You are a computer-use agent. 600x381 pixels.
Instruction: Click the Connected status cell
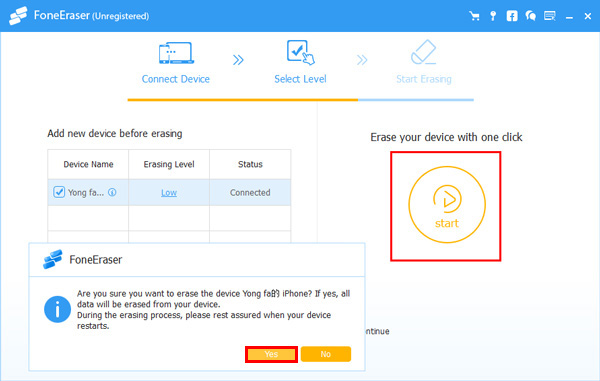pos(250,192)
